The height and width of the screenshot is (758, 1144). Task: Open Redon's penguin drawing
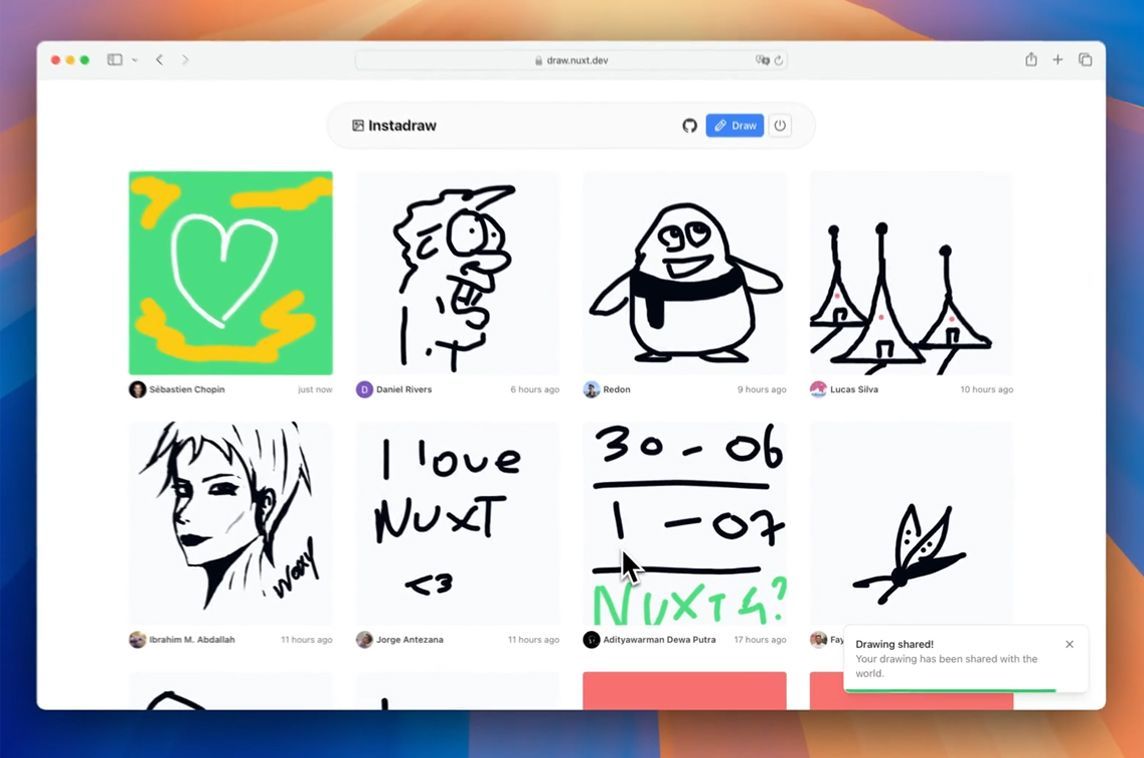[x=684, y=273]
